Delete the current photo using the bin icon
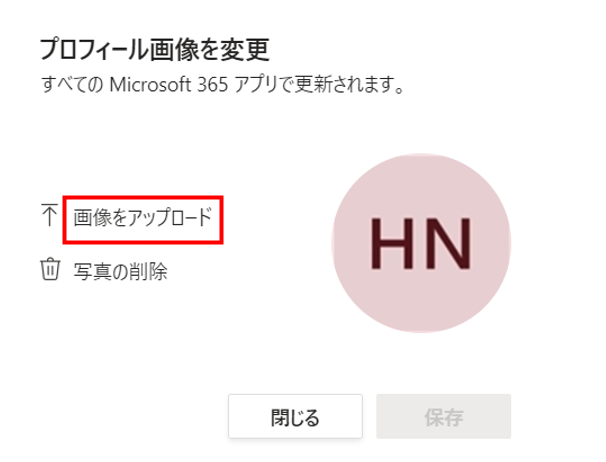606x462 pixels. pos(50,269)
